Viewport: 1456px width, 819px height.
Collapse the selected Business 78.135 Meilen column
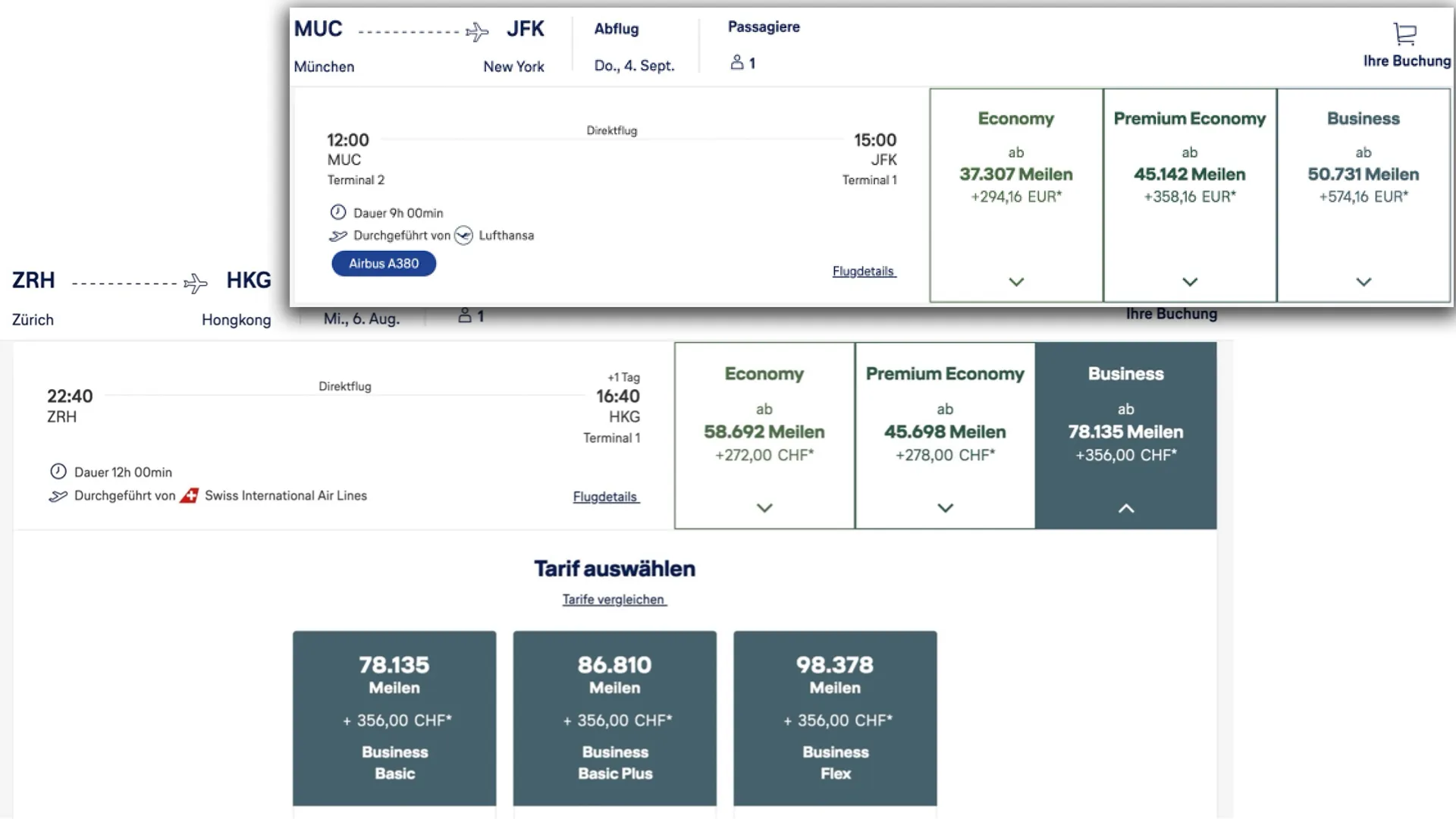[x=1126, y=508]
